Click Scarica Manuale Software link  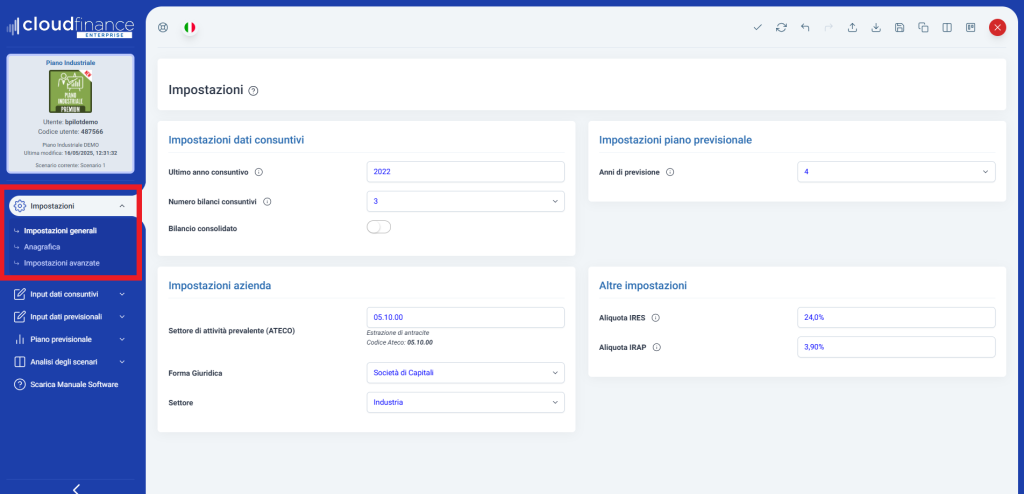click(74, 385)
